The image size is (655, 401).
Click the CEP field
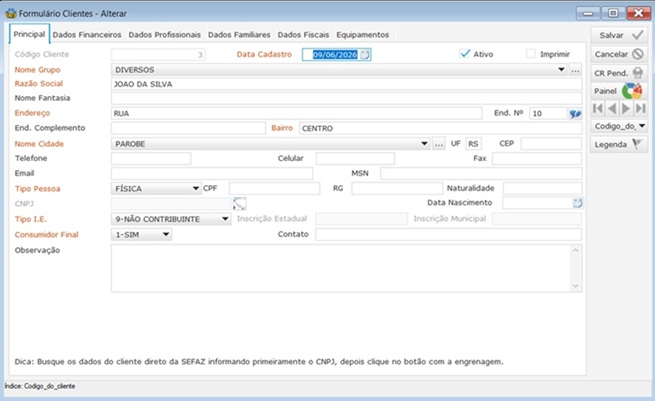[x=551, y=144]
